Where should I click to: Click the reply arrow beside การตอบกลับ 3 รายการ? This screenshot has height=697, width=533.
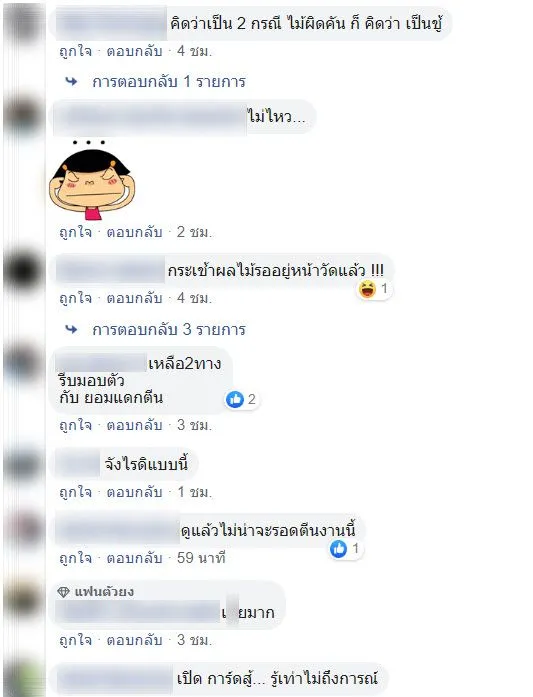pyautogui.click(x=71, y=329)
